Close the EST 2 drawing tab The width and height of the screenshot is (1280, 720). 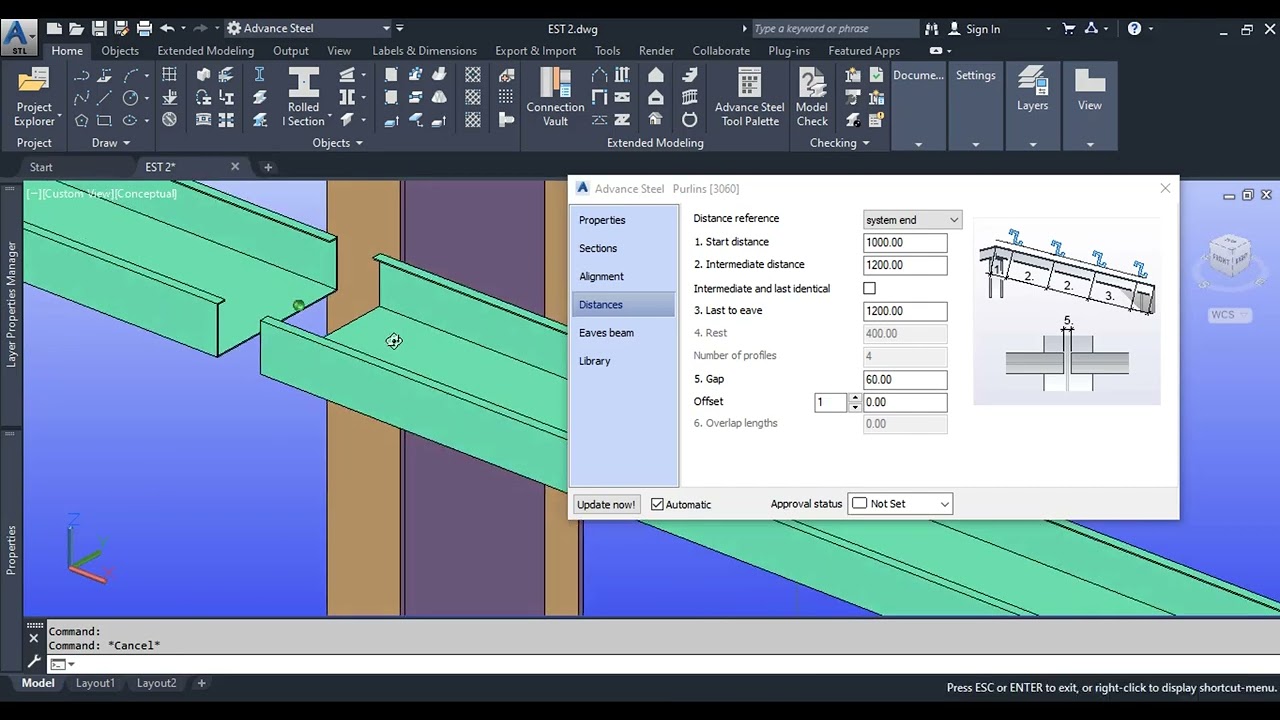click(x=236, y=166)
